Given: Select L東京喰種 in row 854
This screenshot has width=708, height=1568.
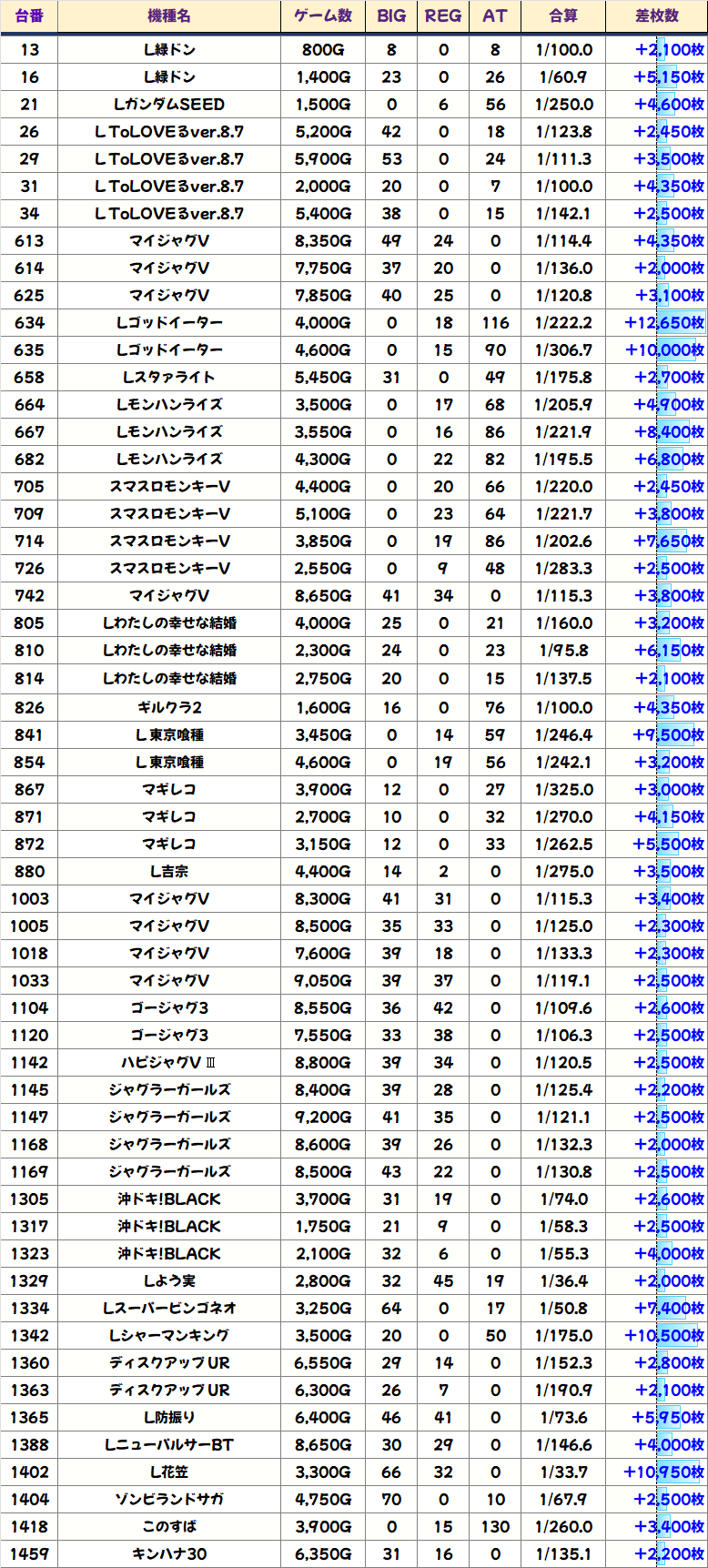Looking at the screenshot, I should coord(169,763).
